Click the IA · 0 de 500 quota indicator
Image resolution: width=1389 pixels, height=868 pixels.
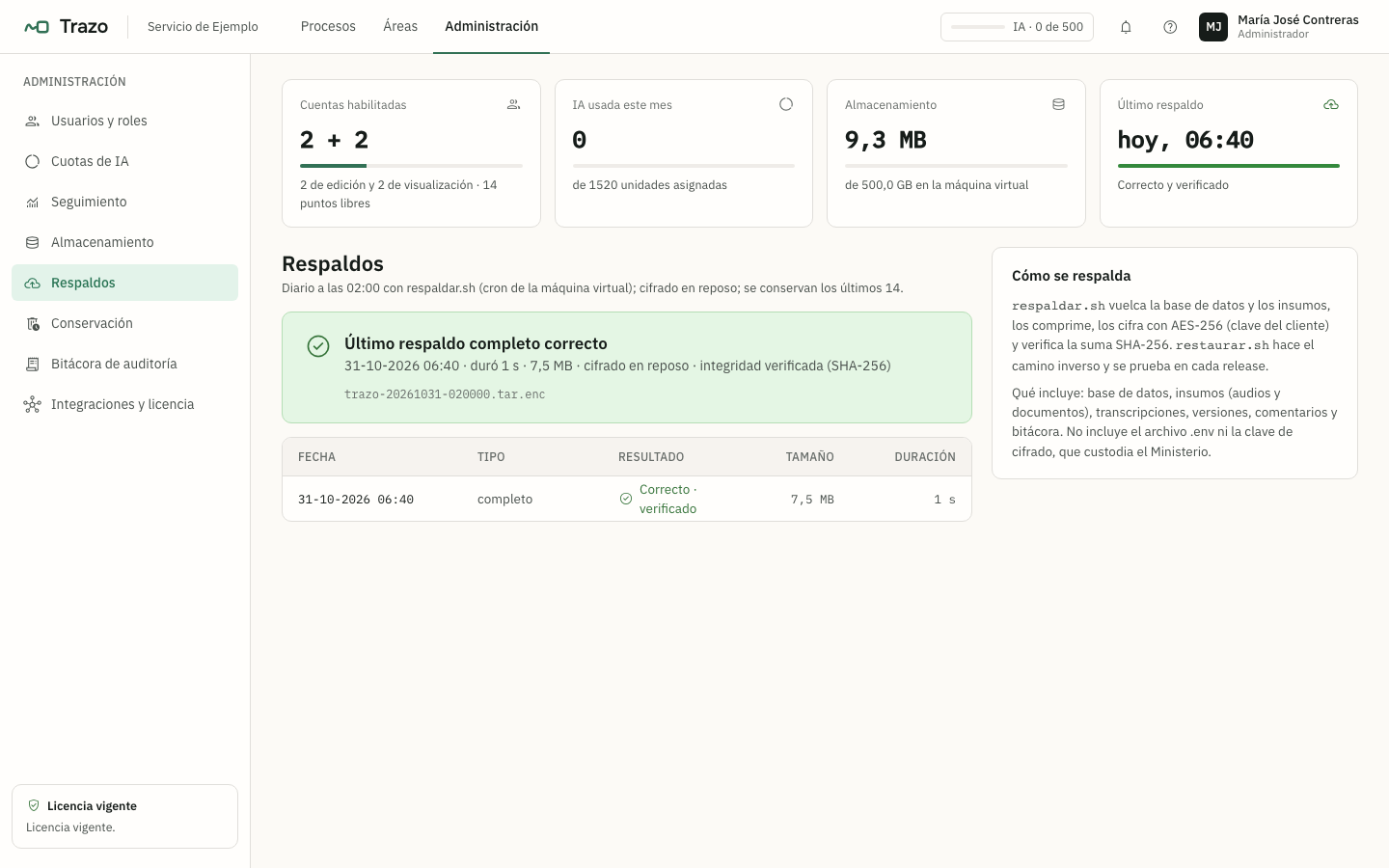point(1017,27)
